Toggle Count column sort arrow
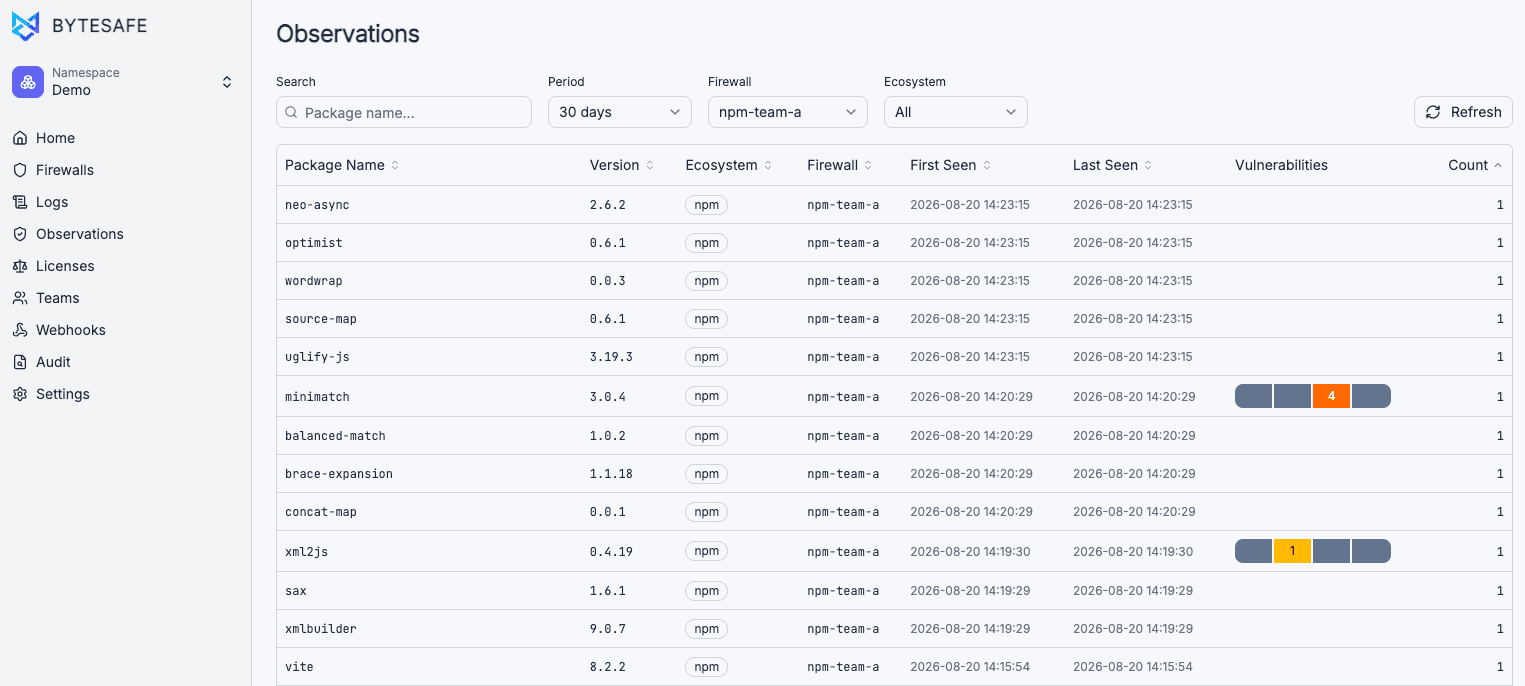This screenshot has width=1525, height=686. pos(1498,165)
